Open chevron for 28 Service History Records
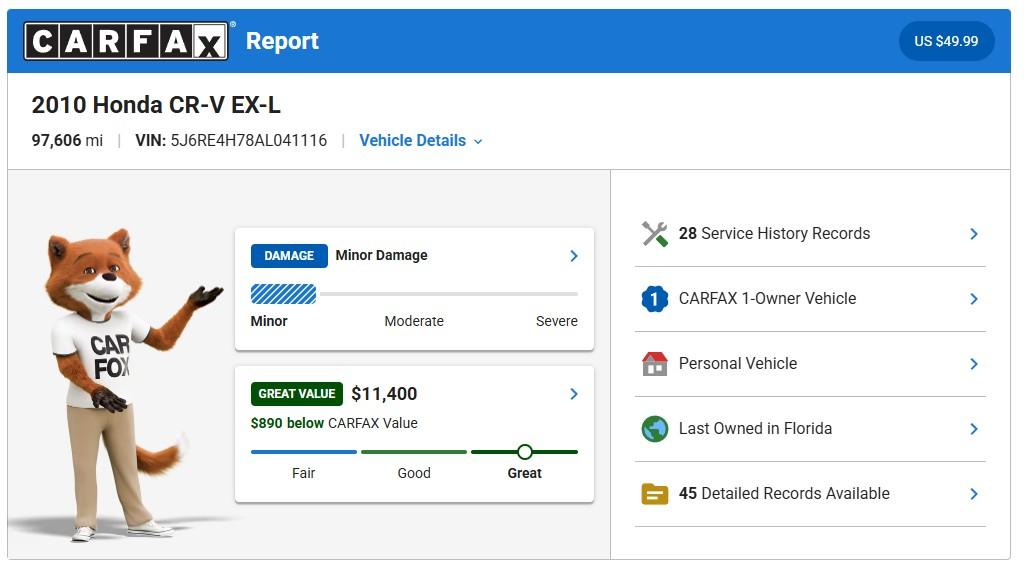The height and width of the screenshot is (577, 1029). pyautogui.click(x=974, y=234)
